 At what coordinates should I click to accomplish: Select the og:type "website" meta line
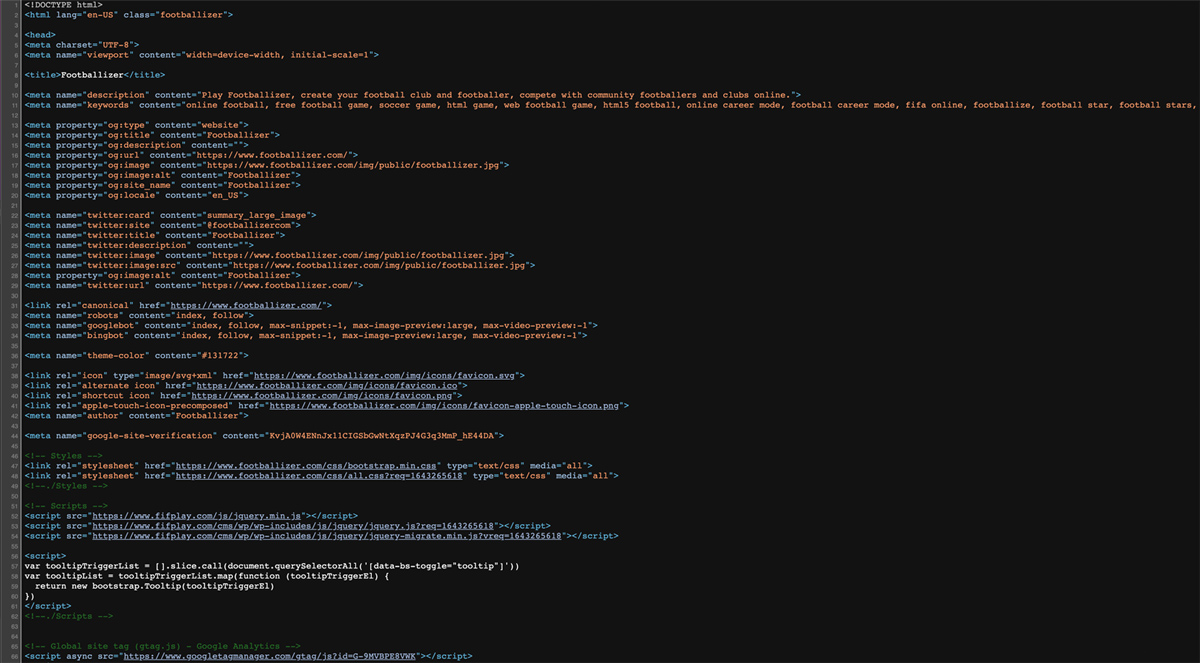(136, 125)
